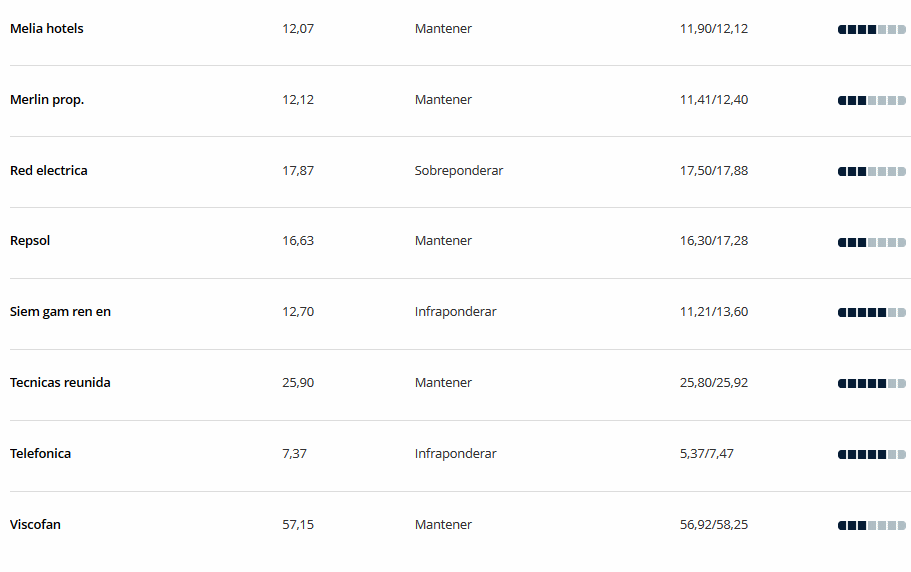Click the Repsol rating bar indicator

(871, 242)
